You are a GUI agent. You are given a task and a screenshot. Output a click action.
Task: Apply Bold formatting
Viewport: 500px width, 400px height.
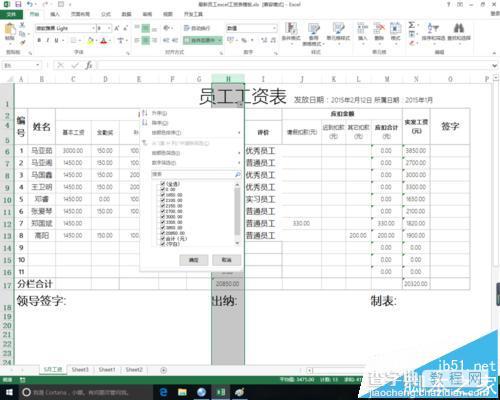tap(39, 40)
